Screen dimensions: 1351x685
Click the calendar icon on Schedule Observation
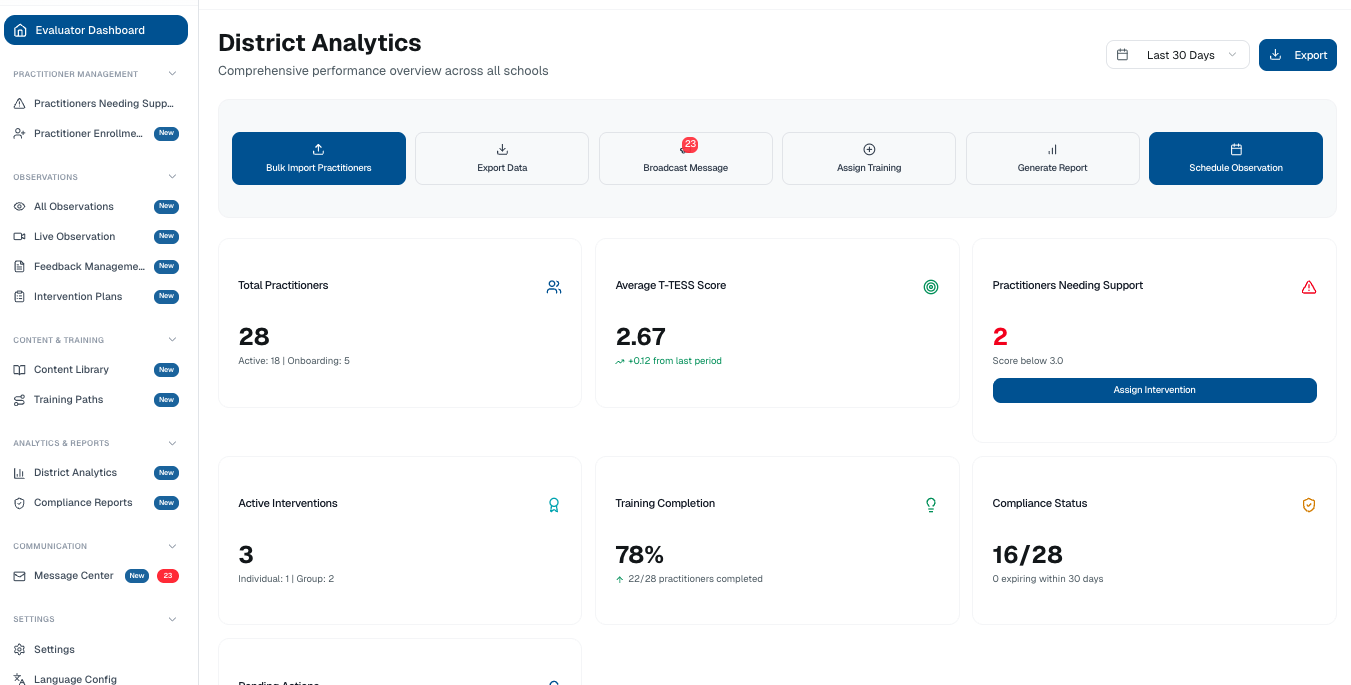[1235, 149]
